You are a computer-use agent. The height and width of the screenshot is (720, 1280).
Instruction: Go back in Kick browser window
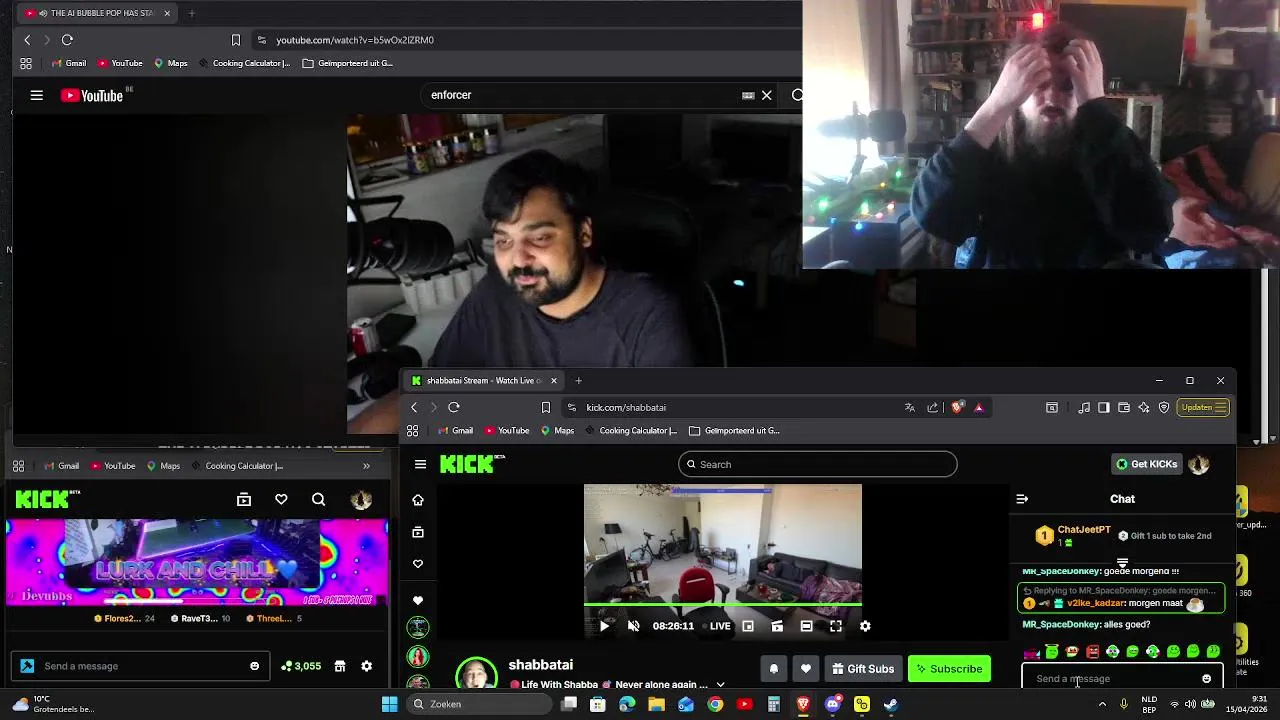click(x=414, y=407)
